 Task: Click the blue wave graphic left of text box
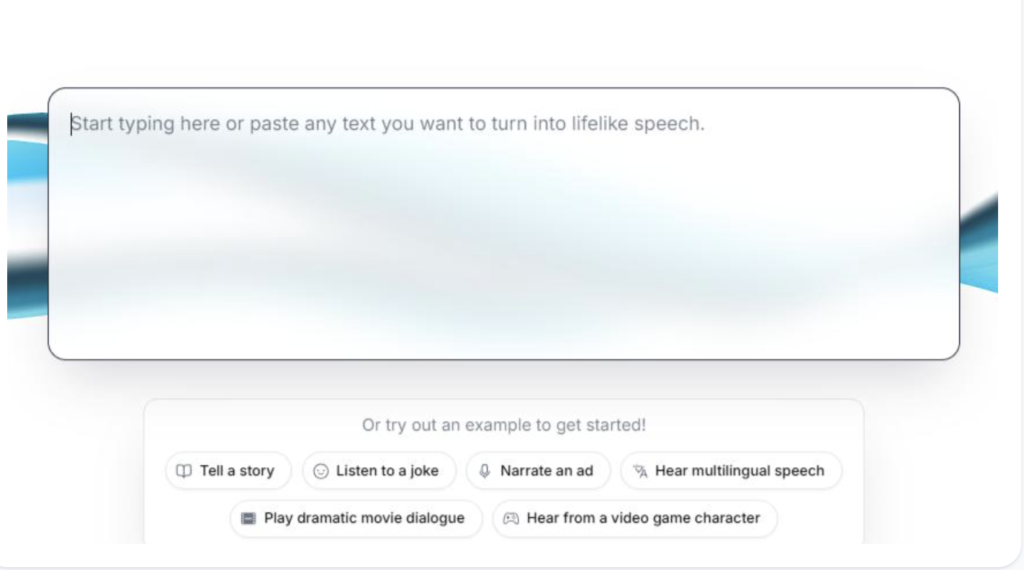click(27, 215)
